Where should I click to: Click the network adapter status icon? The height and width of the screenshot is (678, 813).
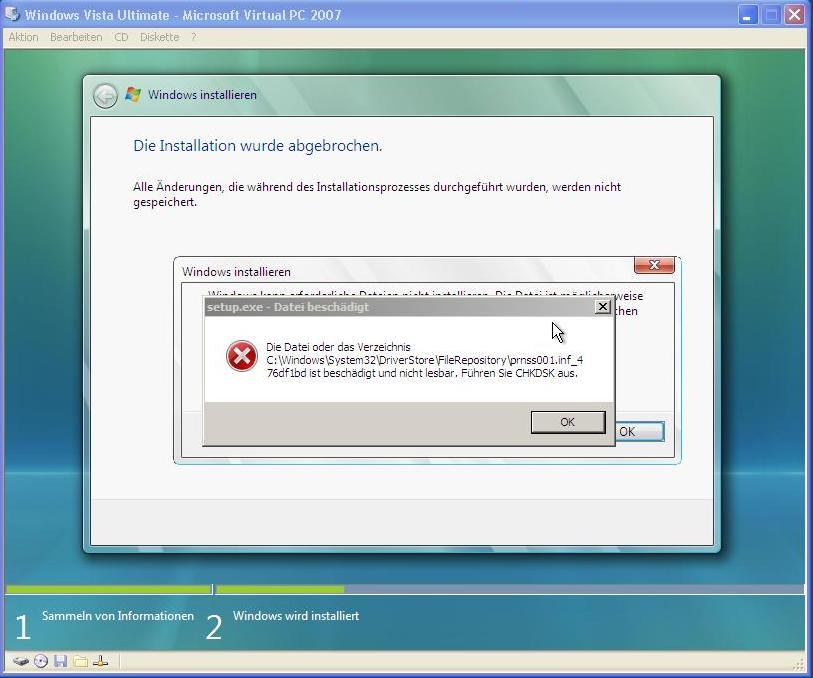pyautogui.click(x=101, y=661)
